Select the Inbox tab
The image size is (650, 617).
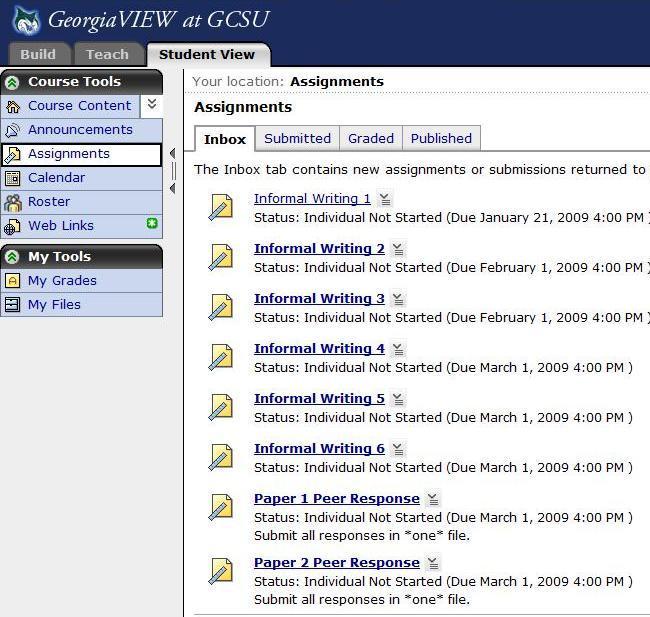click(x=225, y=139)
